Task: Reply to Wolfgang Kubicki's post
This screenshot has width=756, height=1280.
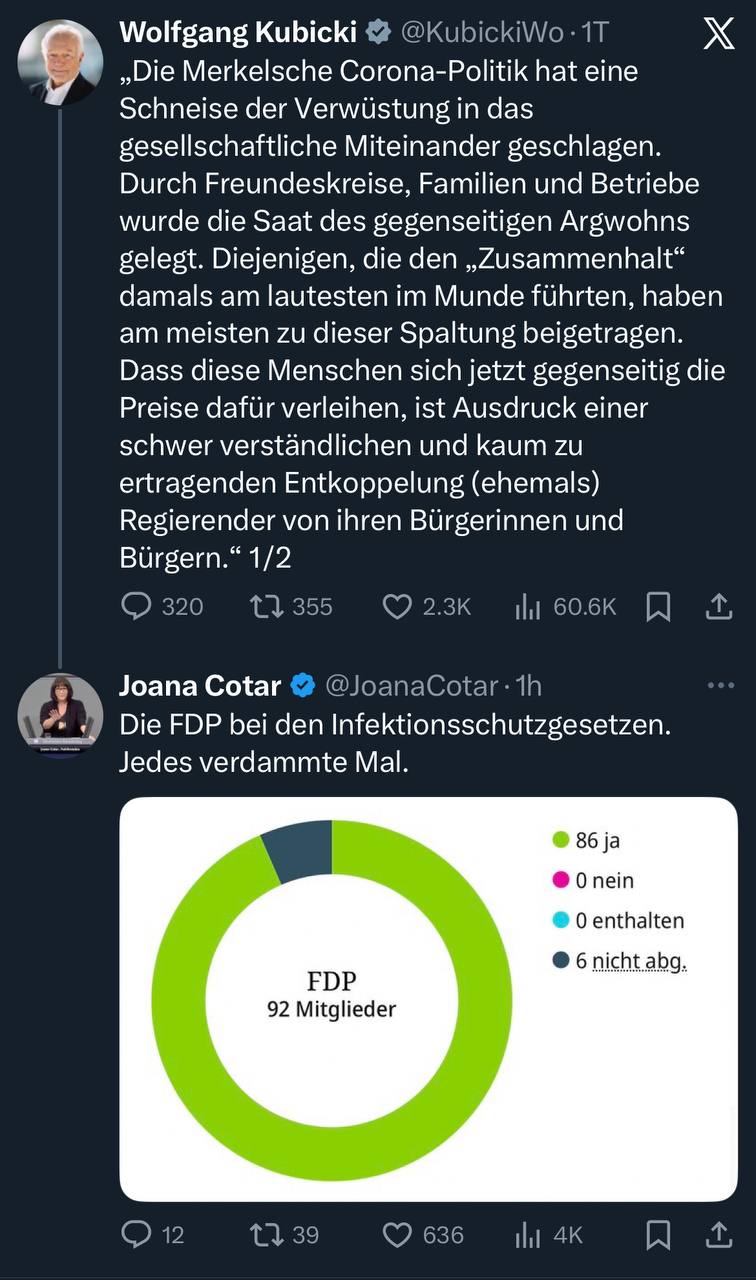Action: pos(136,606)
